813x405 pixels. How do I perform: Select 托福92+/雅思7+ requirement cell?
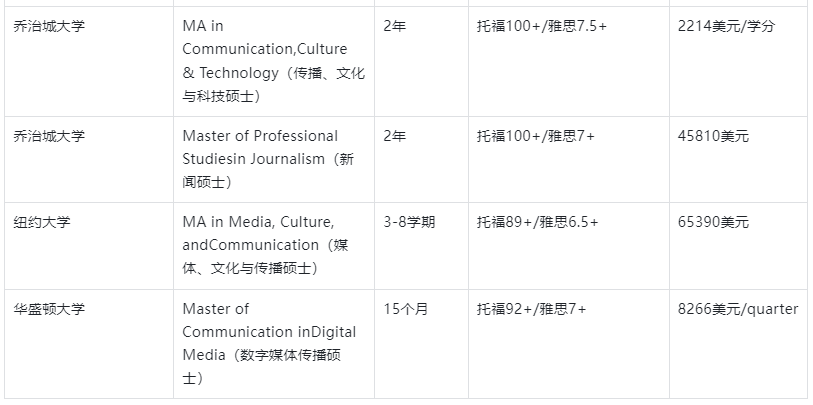click(532, 309)
